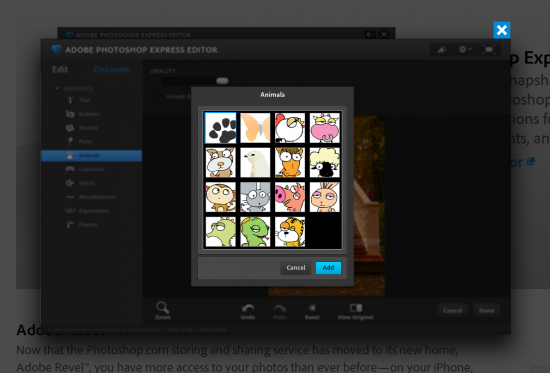This screenshot has height=373, width=550.
Task: Toggle fullscreen mode icon in editor header
Action: tap(489, 49)
